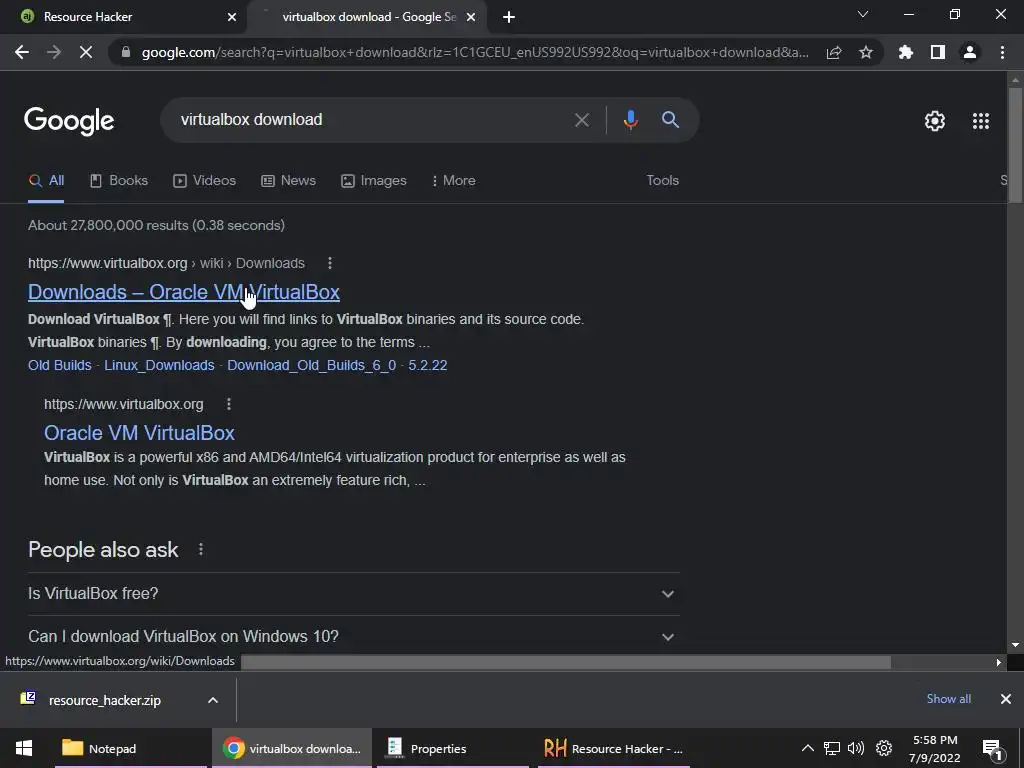The image size is (1024, 768).
Task: Click the vertical scrollbar thumb
Action: click(x=1015, y=145)
